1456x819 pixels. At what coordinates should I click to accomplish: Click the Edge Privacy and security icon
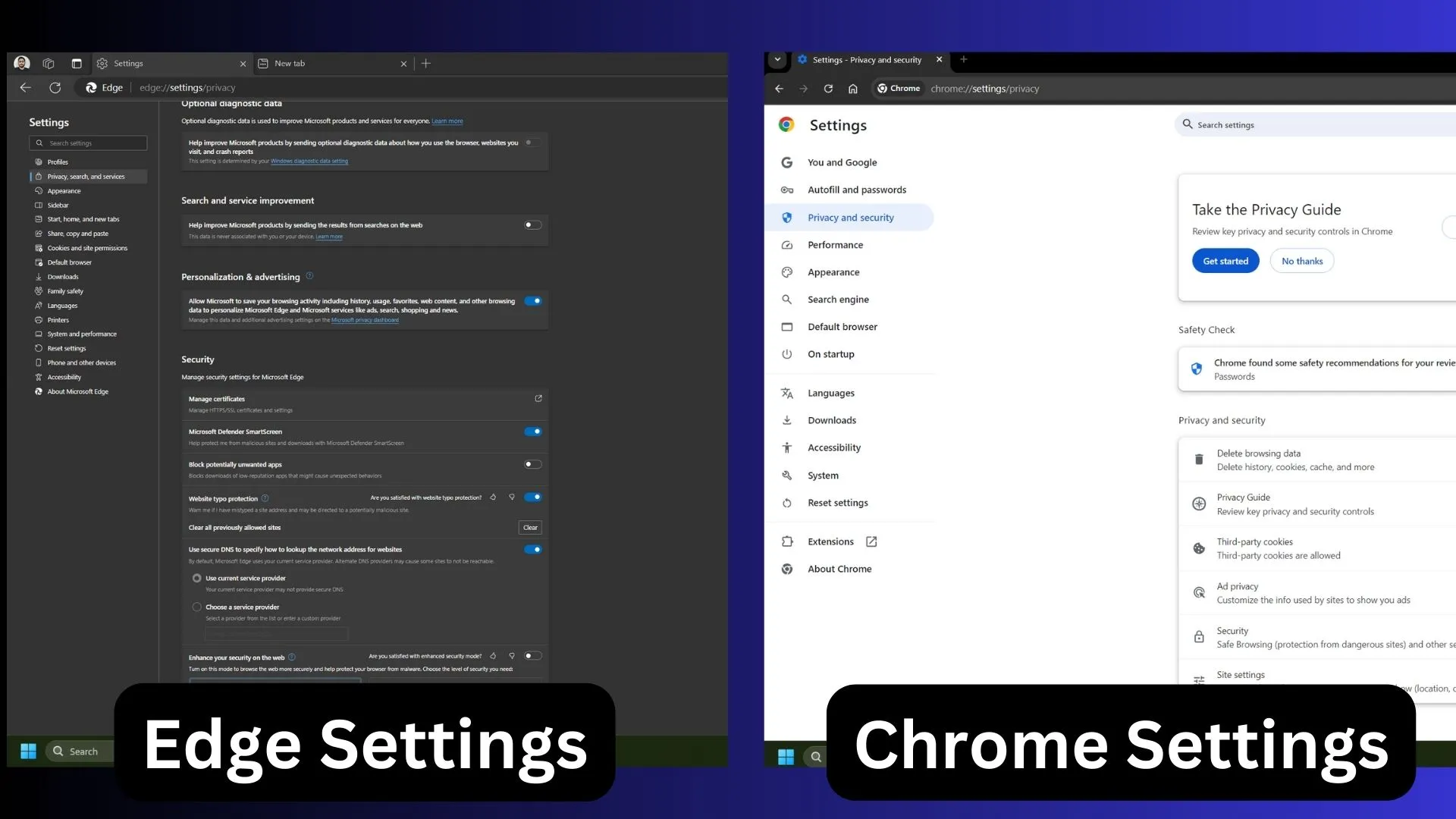(39, 176)
